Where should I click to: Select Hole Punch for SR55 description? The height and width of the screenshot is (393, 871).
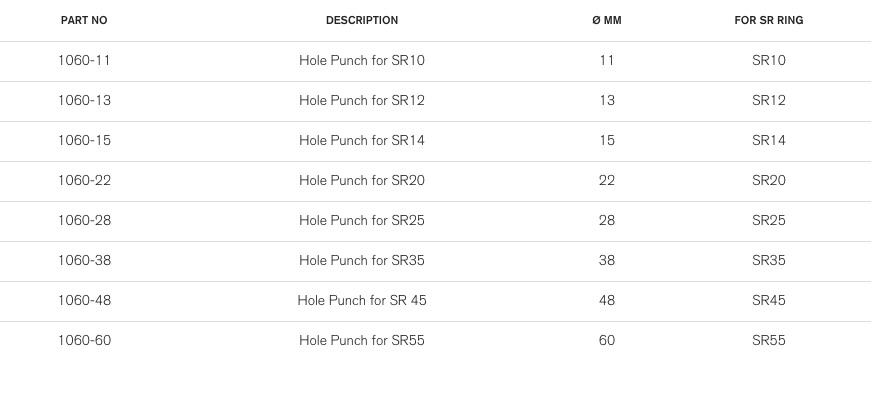[x=362, y=340]
